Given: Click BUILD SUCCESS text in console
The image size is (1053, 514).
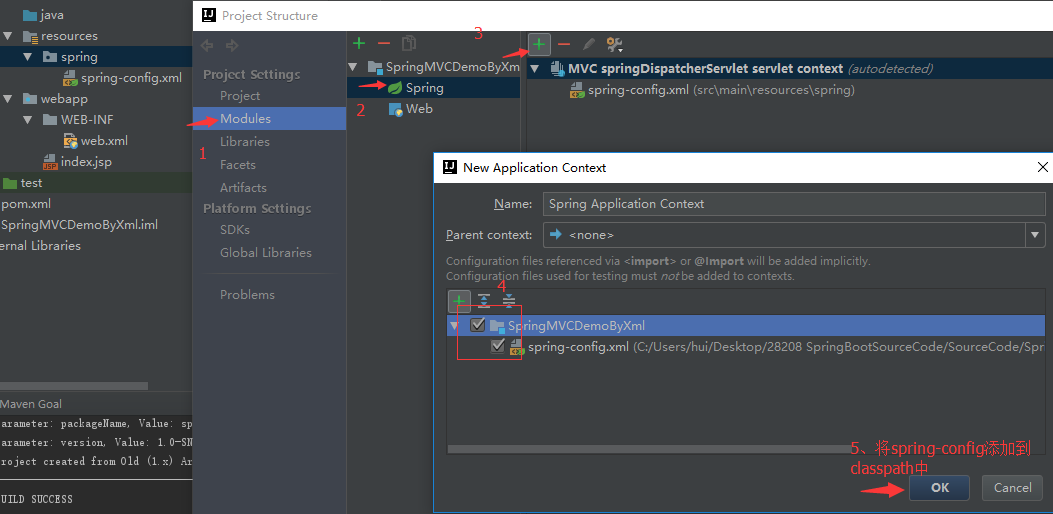Looking at the screenshot, I should 36,499.
